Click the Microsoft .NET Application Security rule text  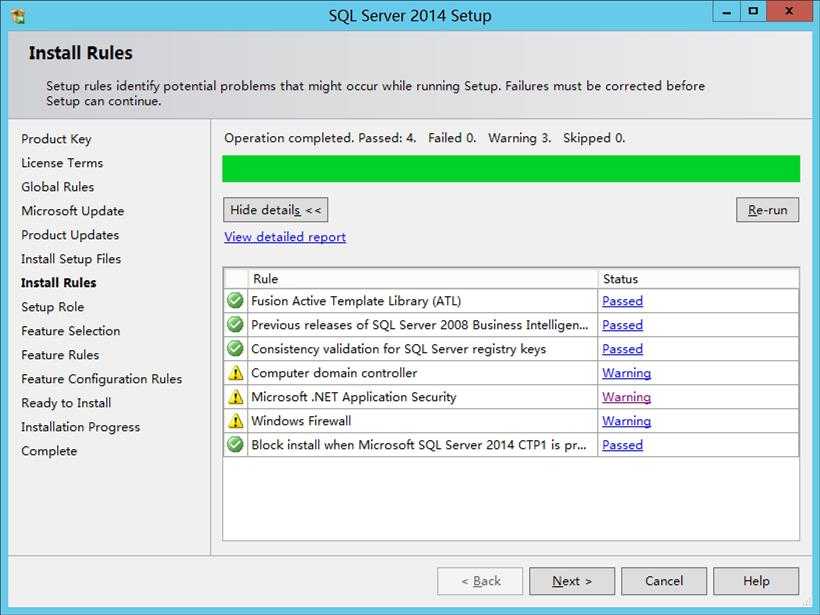click(x=354, y=397)
